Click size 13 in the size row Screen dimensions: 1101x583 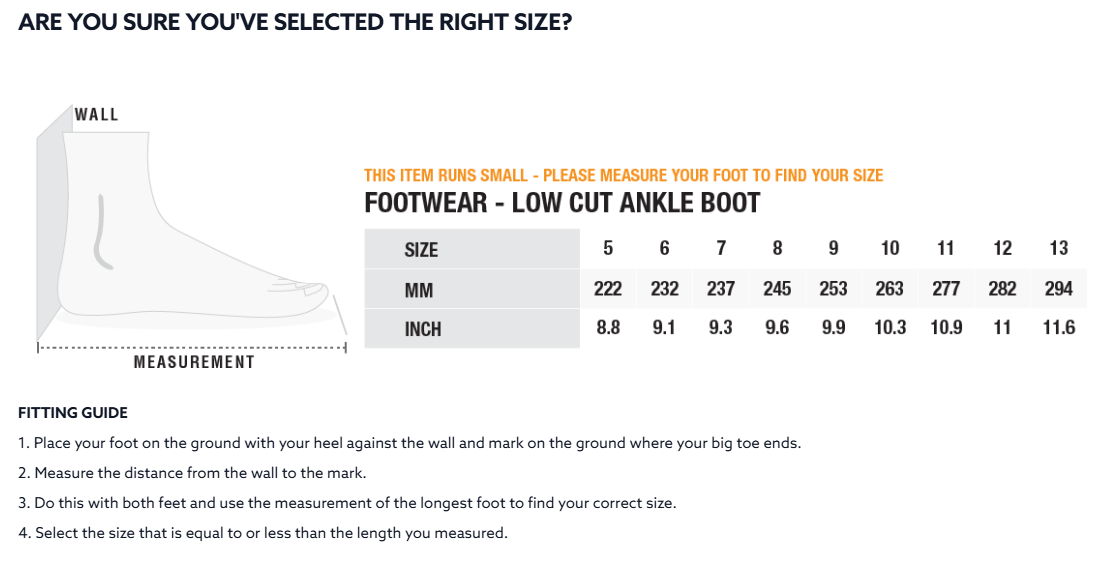click(1058, 248)
